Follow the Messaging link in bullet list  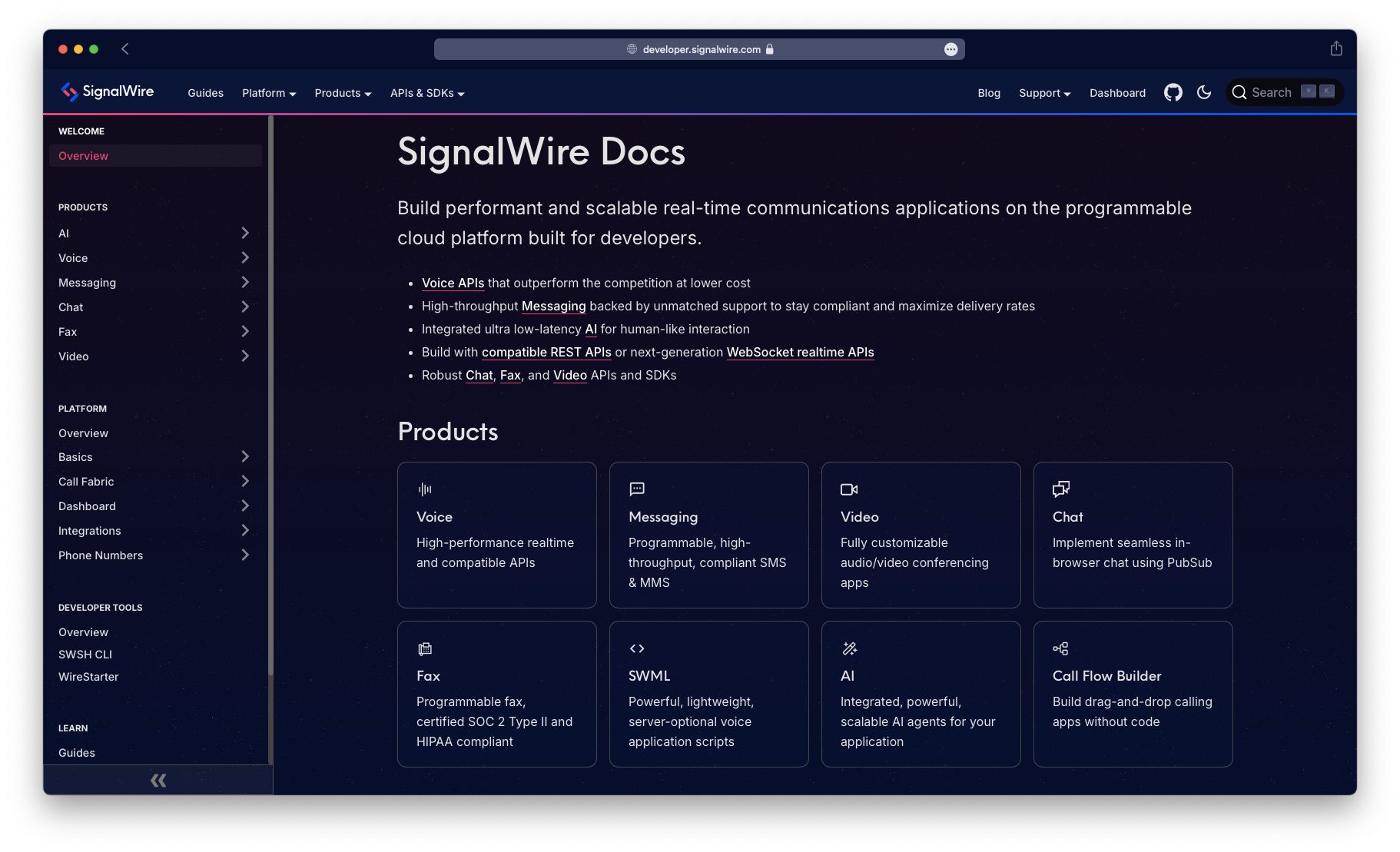pos(553,306)
